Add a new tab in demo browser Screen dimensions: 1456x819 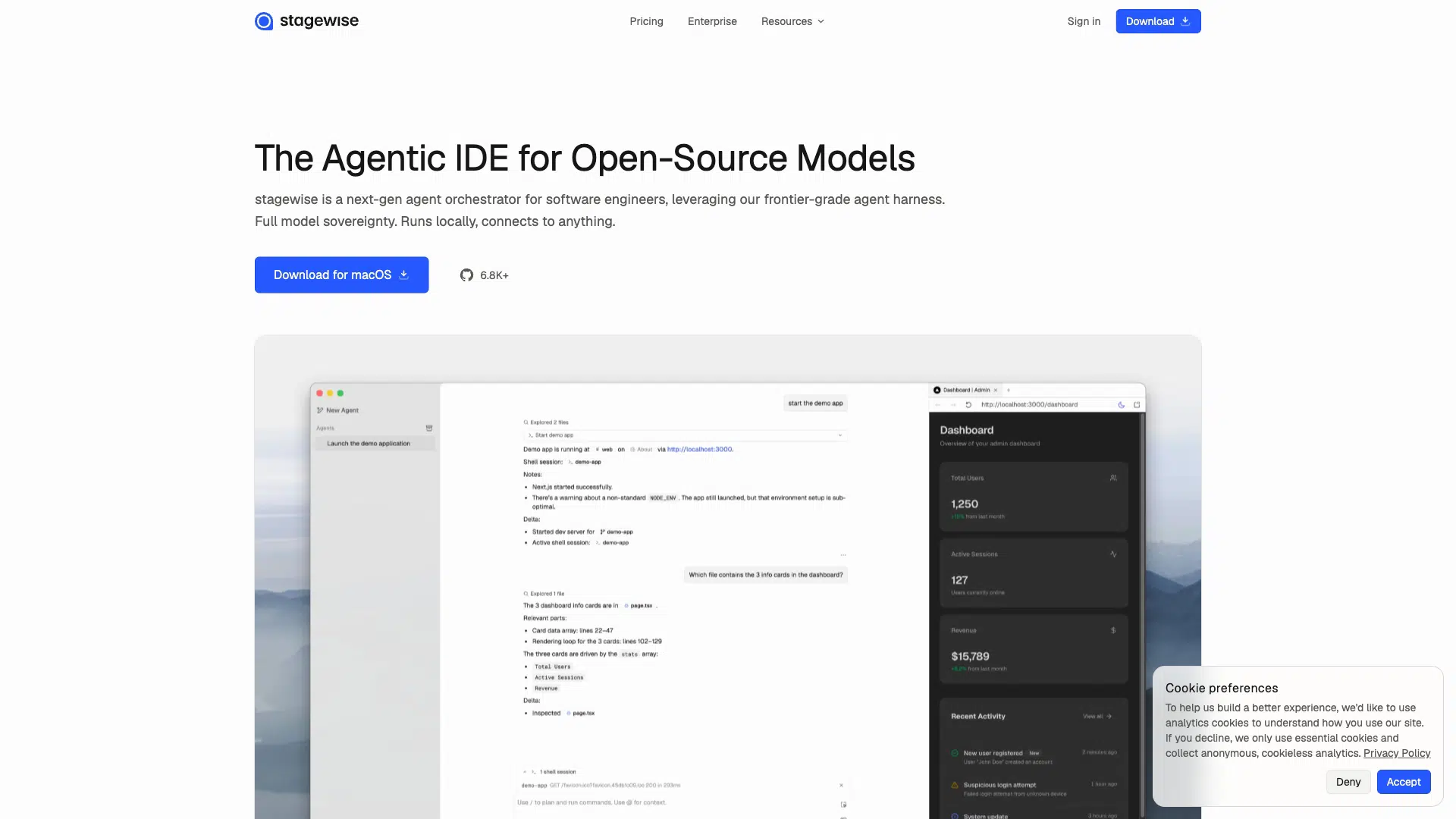coord(1009,390)
